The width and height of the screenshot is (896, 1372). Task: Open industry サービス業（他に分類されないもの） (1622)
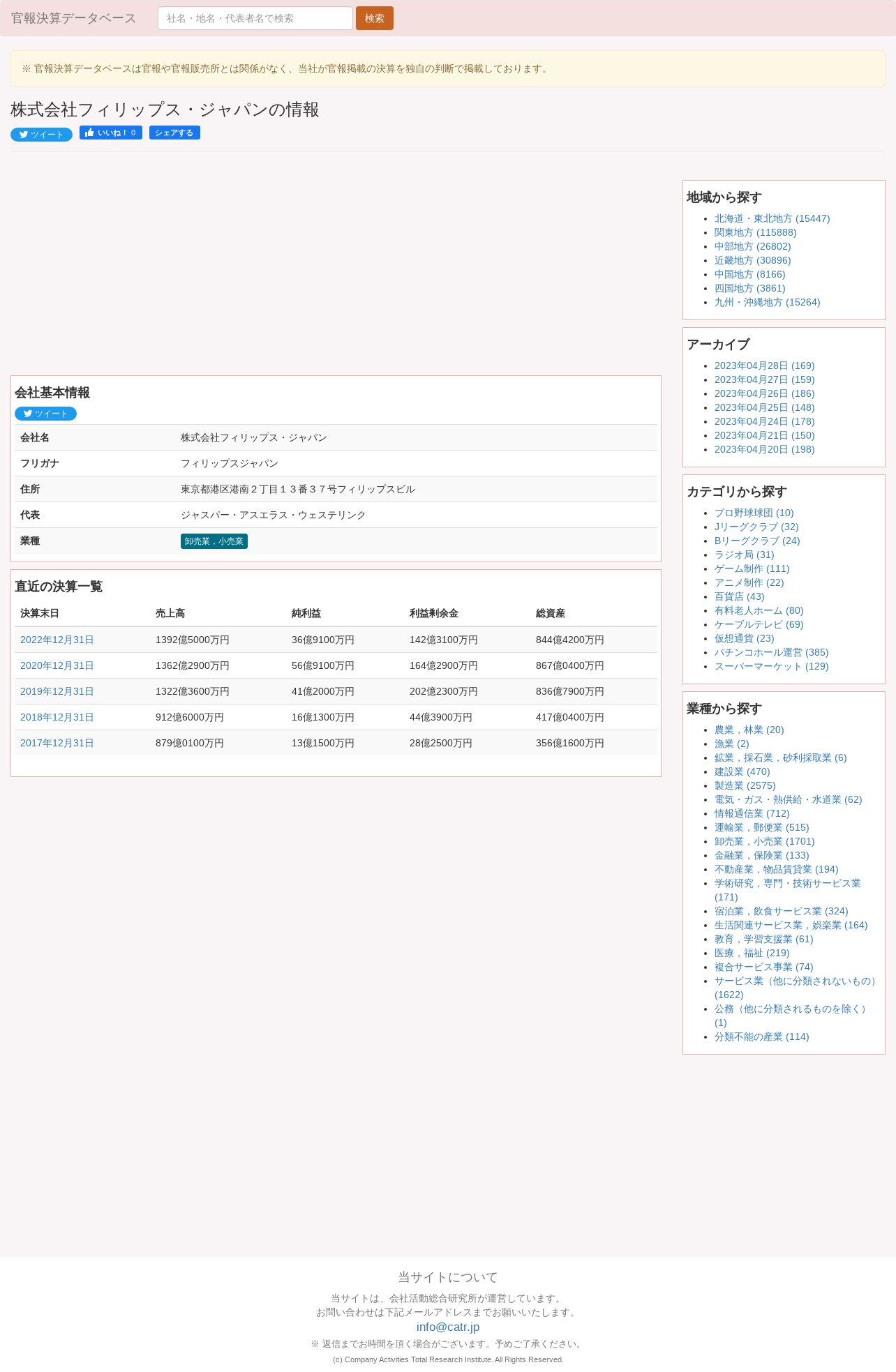pos(796,988)
